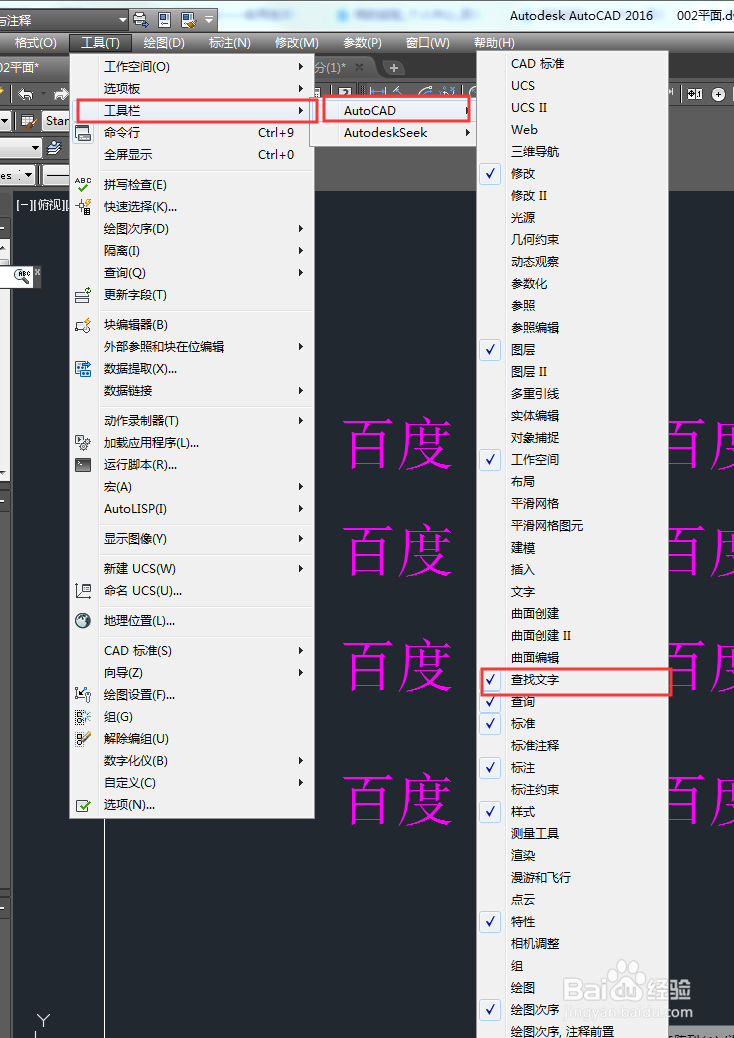Screen dimensions: 734x1038
Task: Open the 帮助(H) menu
Action: (494, 43)
